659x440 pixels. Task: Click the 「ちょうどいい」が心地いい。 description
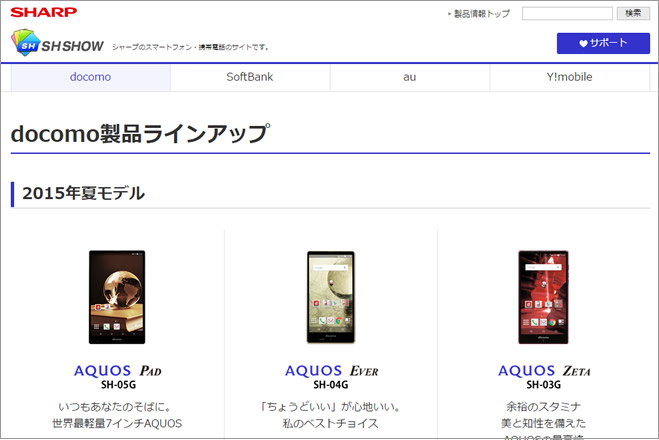coord(331,407)
